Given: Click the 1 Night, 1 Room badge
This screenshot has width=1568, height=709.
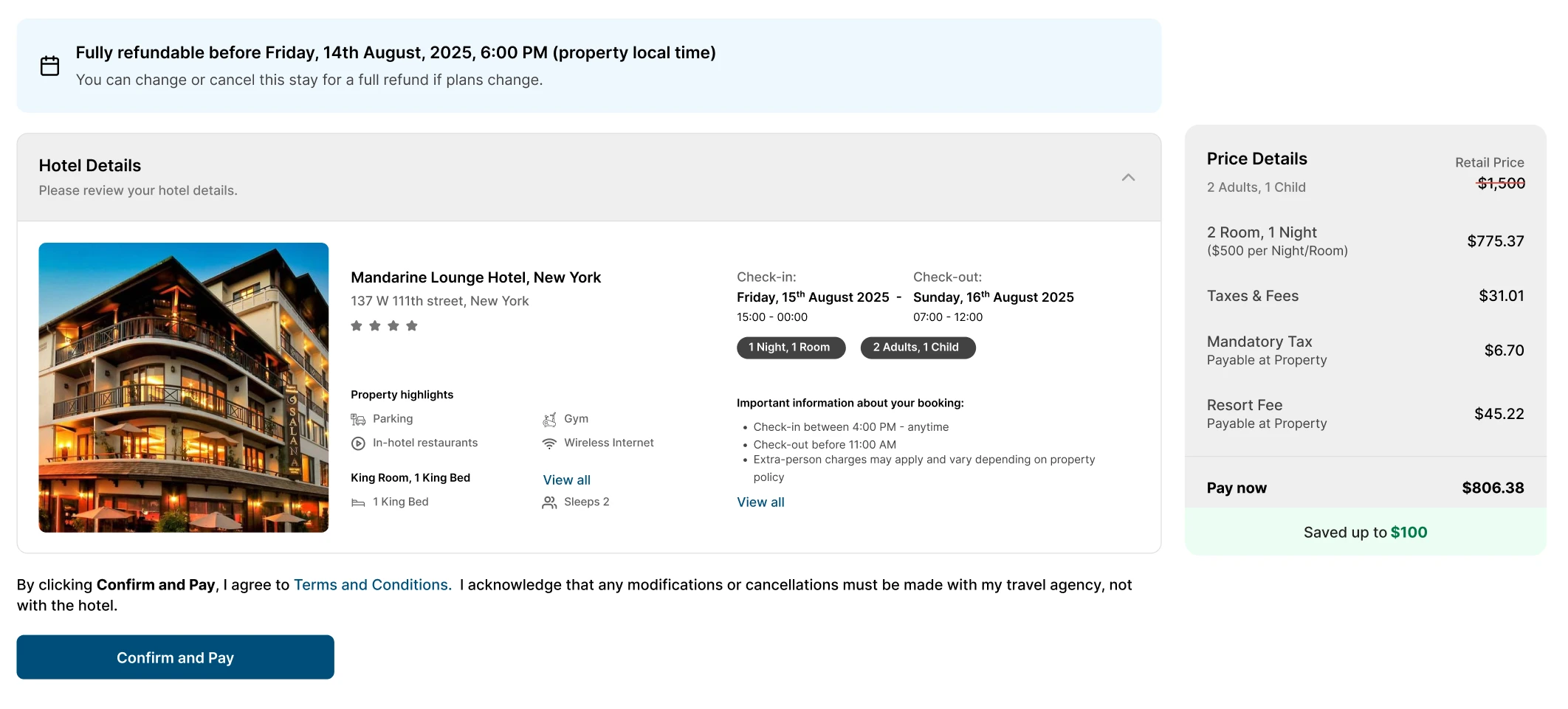Looking at the screenshot, I should pyautogui.click(x=791, y=347).
